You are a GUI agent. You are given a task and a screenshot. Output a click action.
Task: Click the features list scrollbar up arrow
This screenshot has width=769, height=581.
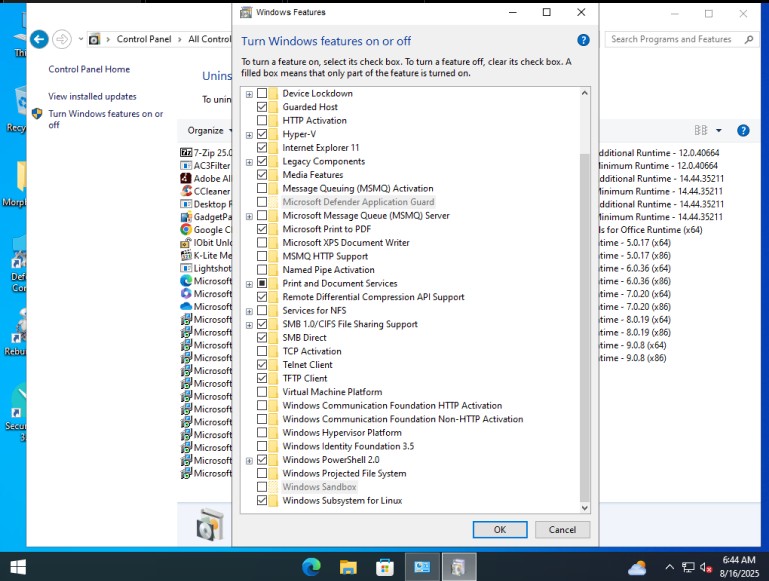tap(584, 93)
